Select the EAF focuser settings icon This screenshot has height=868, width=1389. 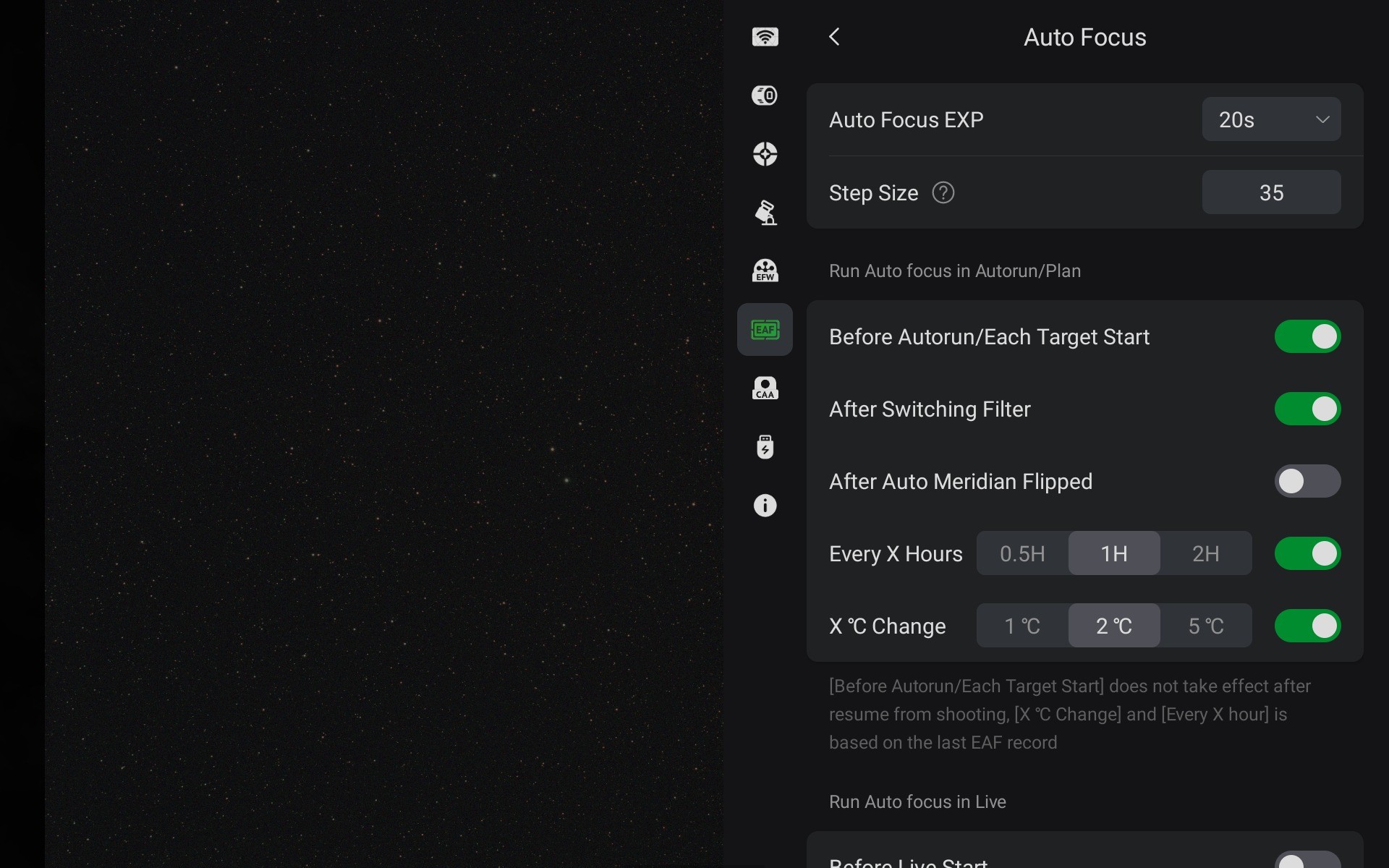tap(765, 330)
